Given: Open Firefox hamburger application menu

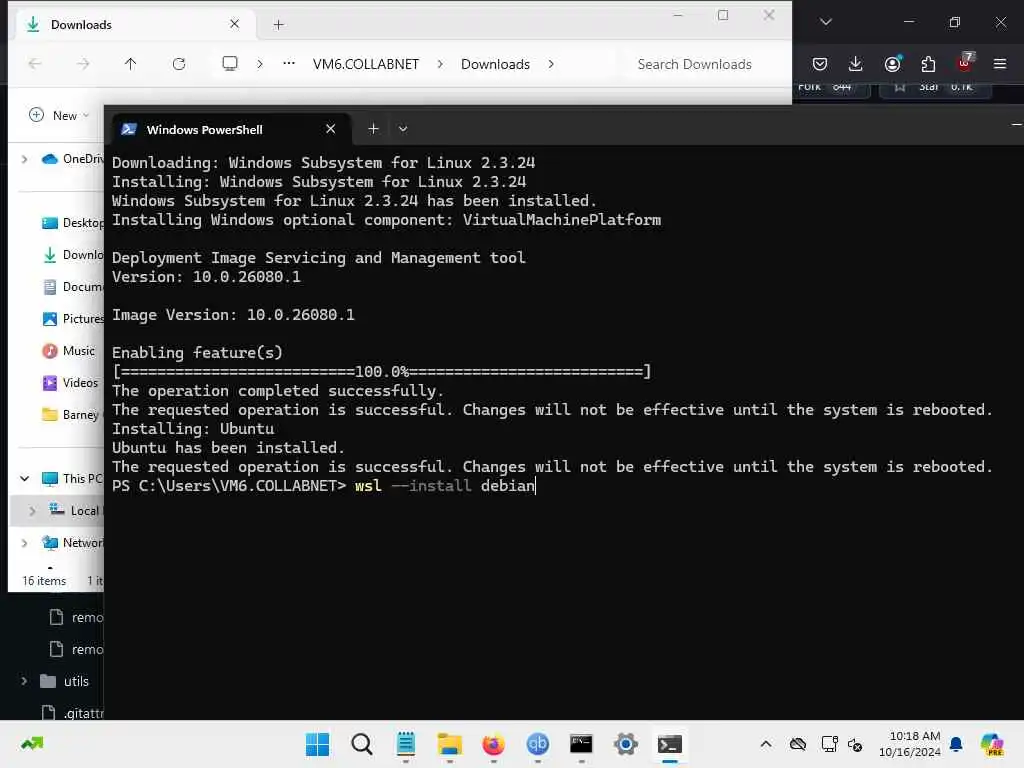Looking at the screenshot, I should pyautogui.click(x=1000, y=64).
